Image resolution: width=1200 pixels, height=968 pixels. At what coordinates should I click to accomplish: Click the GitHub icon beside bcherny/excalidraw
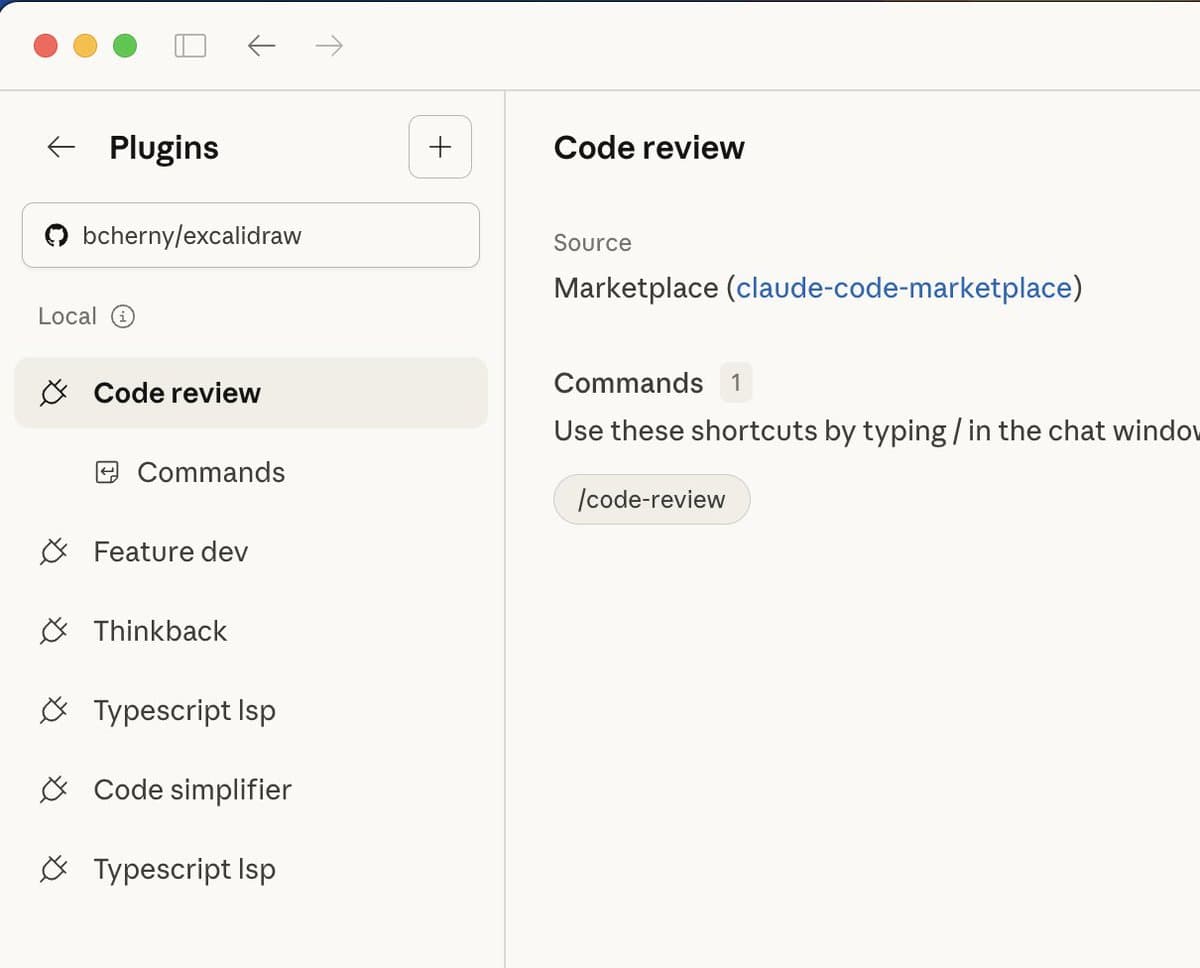pos(57,235)
